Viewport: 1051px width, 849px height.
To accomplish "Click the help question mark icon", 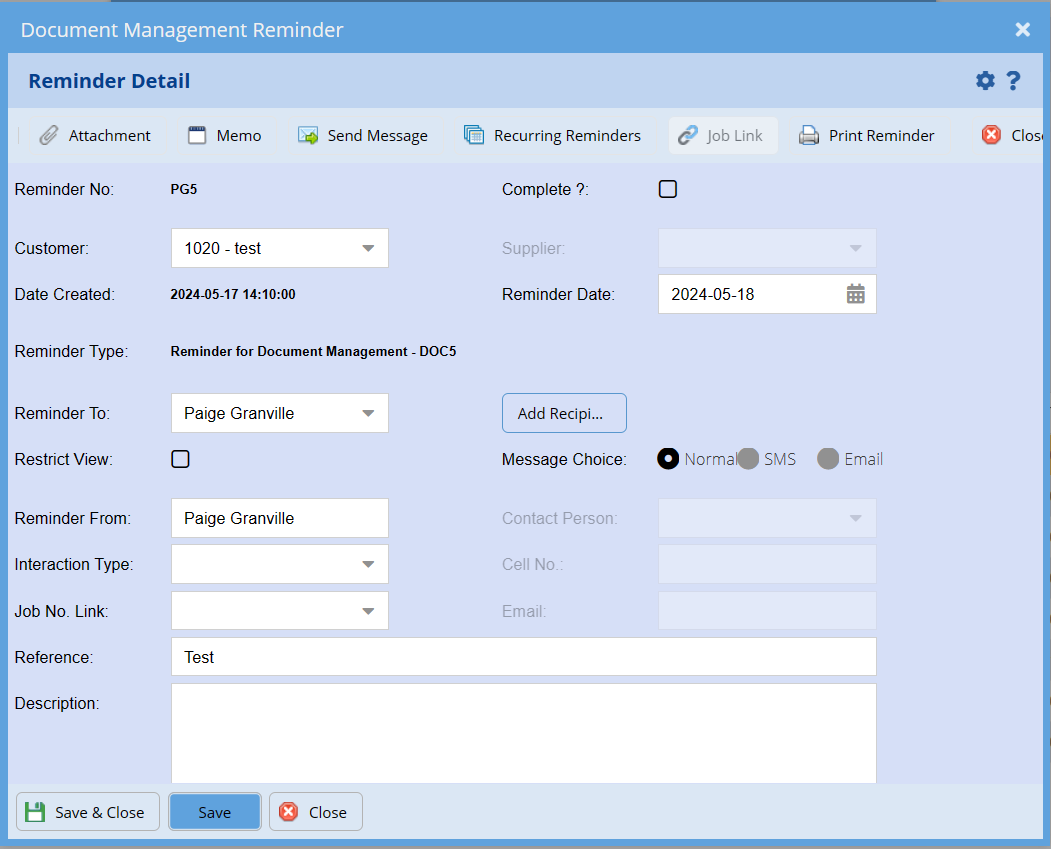I will pos(1013,81).
